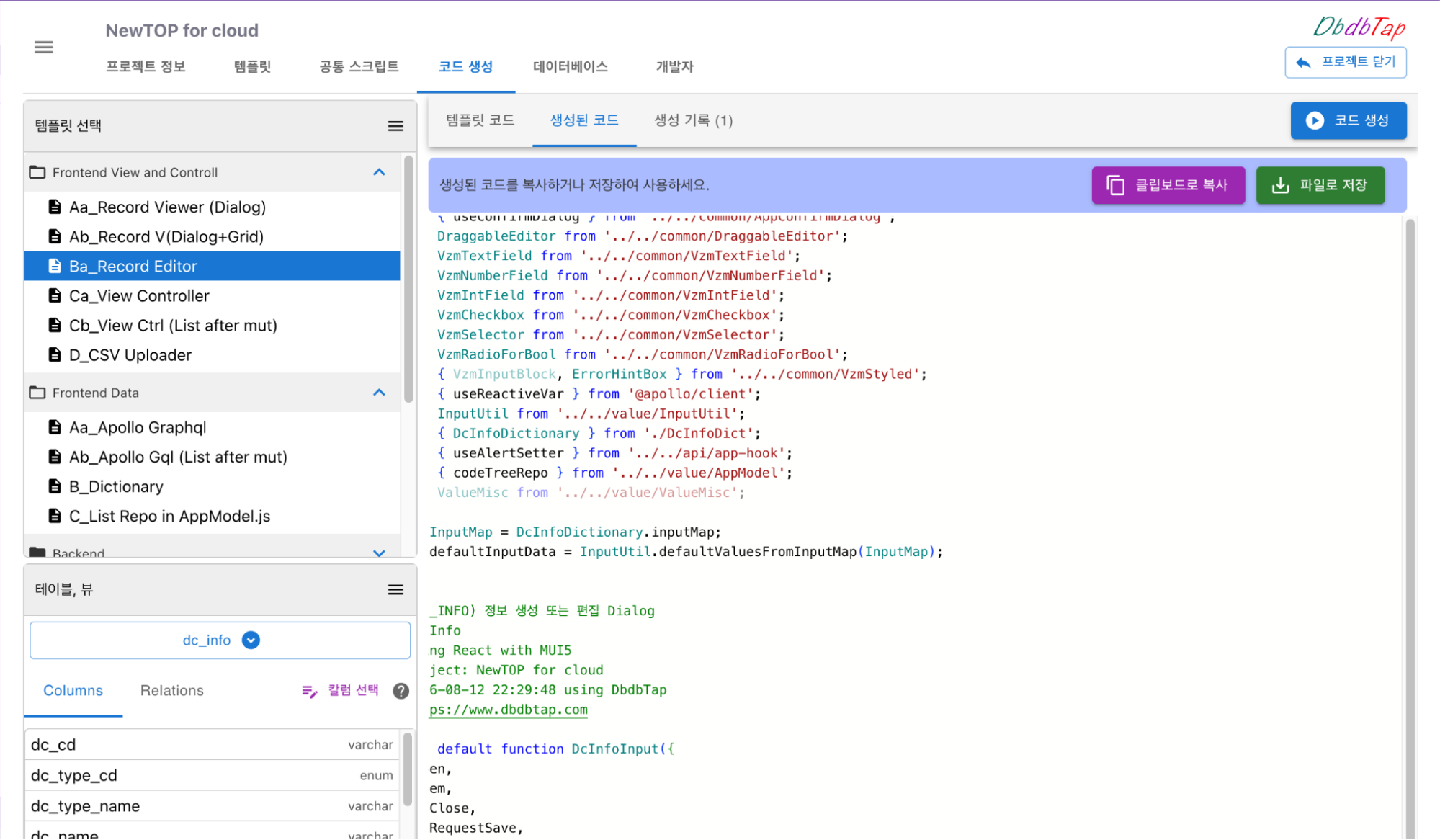Open the 생성 기록 (1) sub-tab
The width and height of the screenshot is (1440, 840).
pyautogui.click(x=694, y=121)
